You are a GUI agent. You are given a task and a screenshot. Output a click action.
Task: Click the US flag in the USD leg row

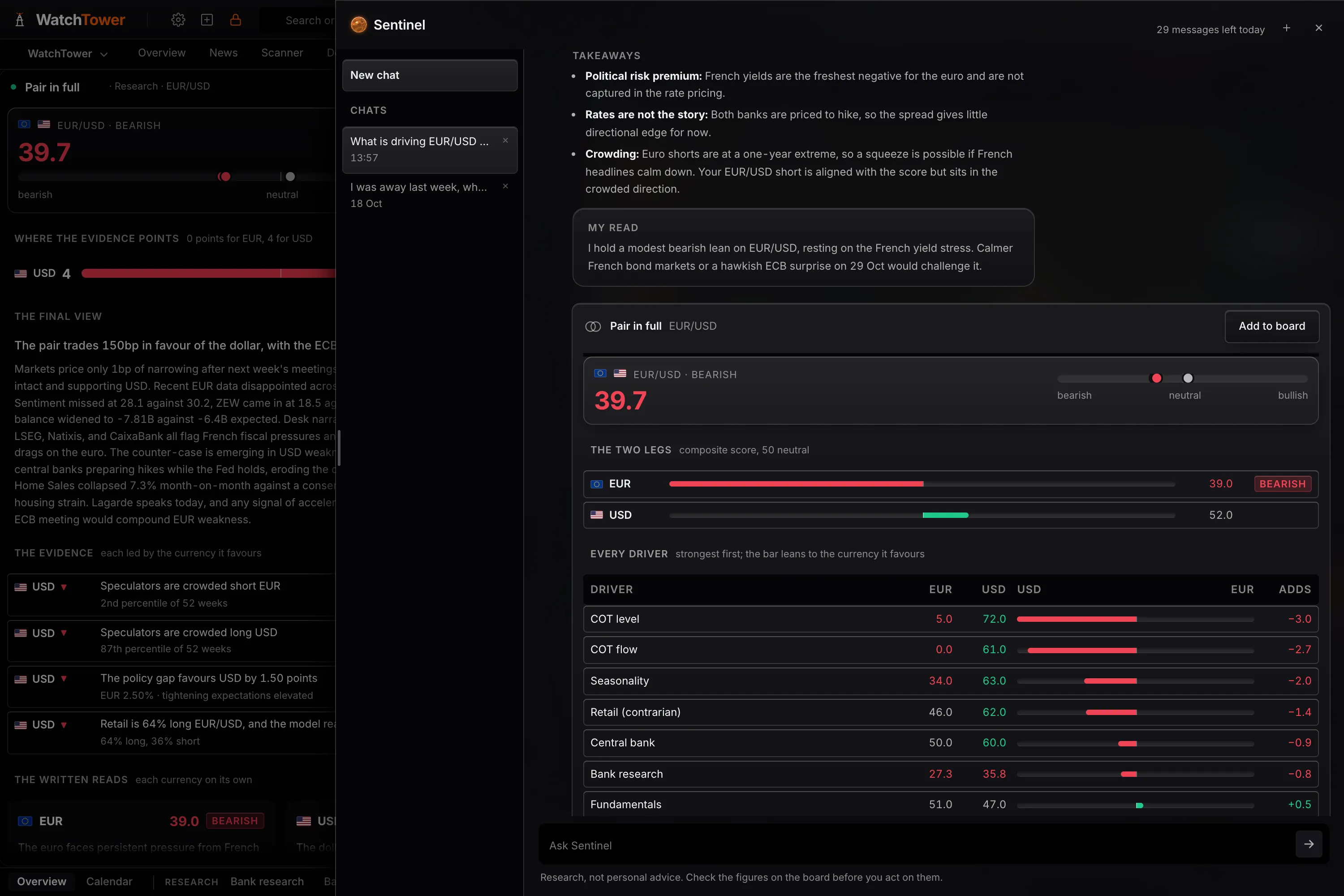click(x=597, y=515)
